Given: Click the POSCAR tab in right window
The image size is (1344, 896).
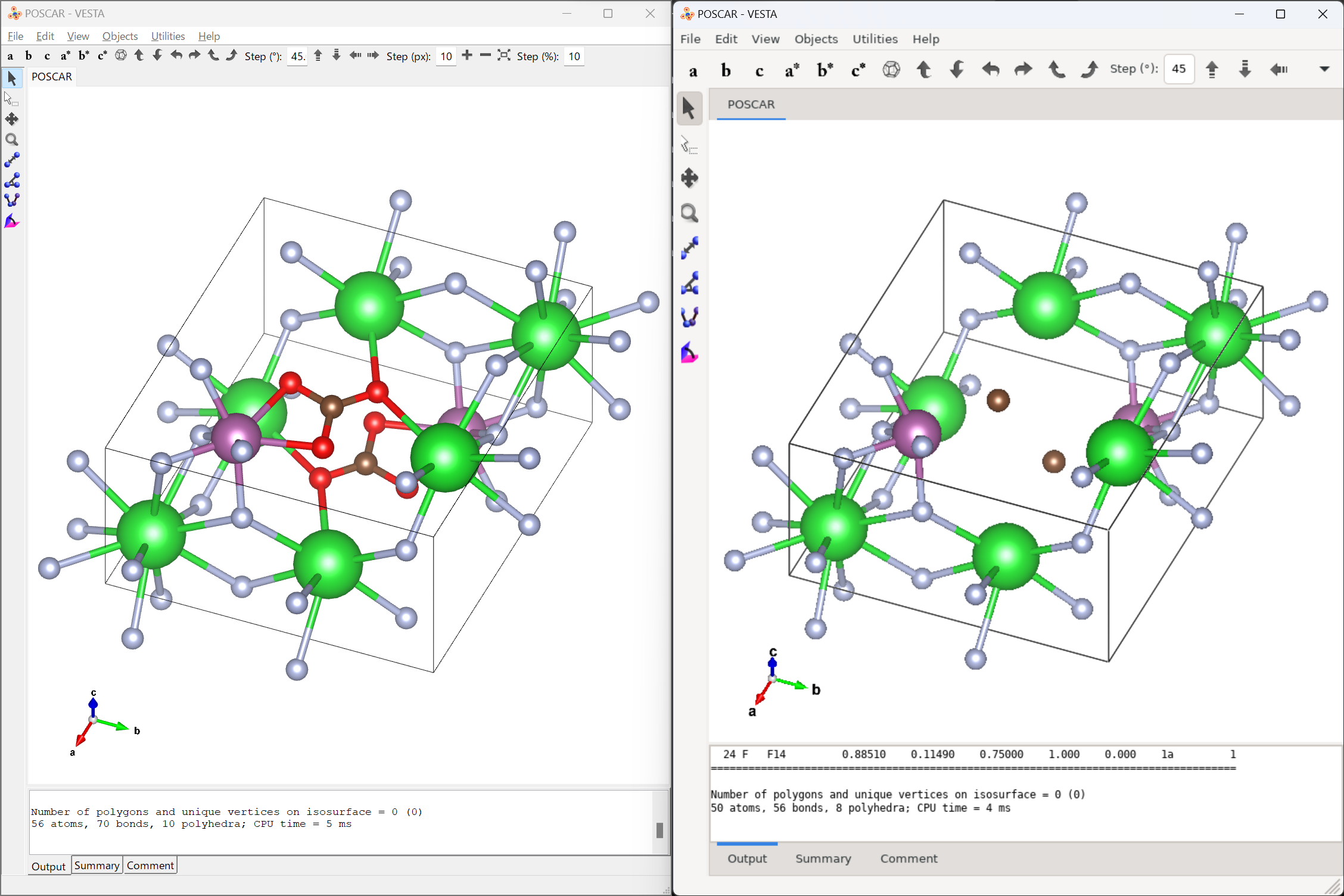Looking at the screenshot, I should [751, 105].
